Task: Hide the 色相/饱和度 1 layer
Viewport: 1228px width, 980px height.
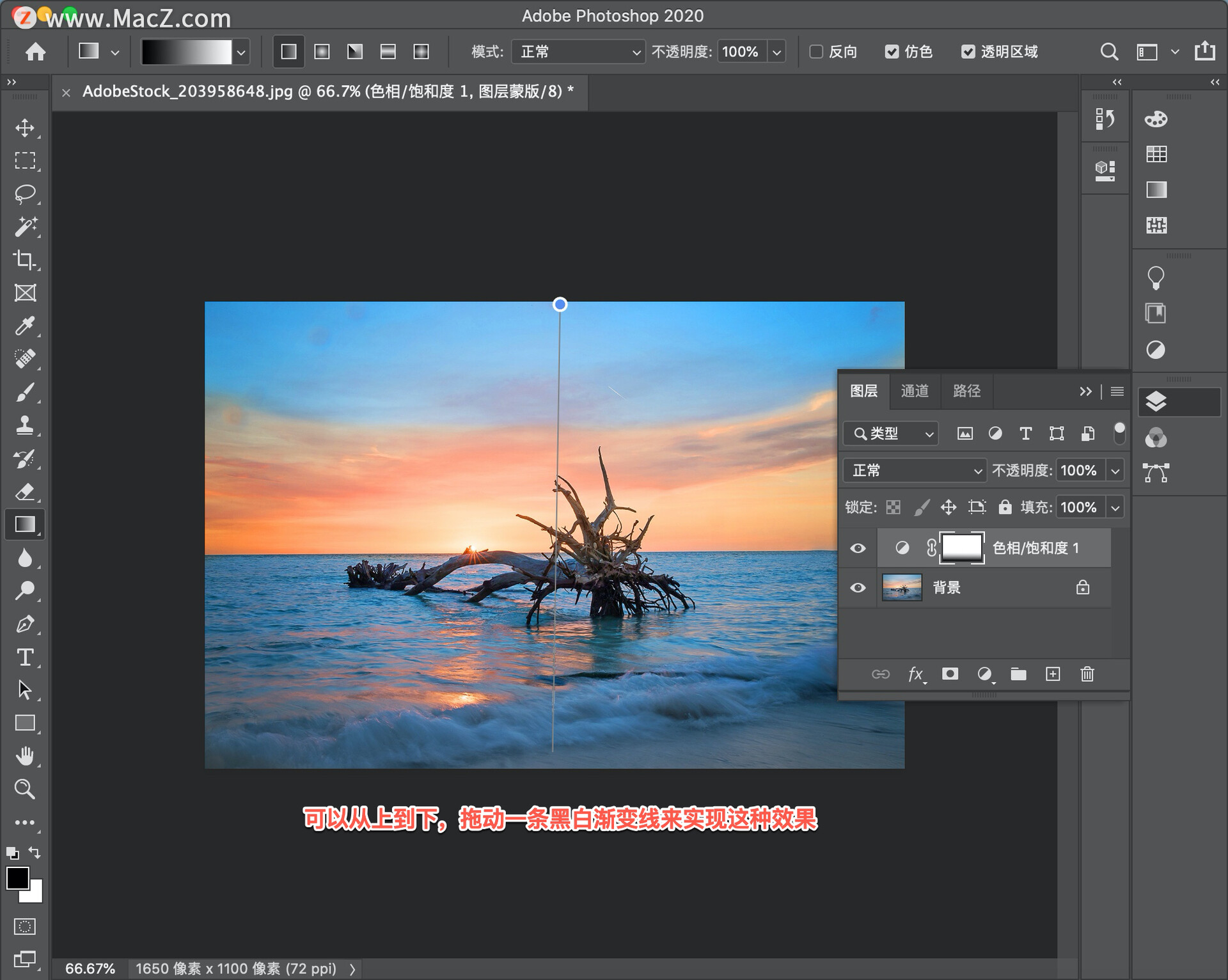Action: (858, 548)
